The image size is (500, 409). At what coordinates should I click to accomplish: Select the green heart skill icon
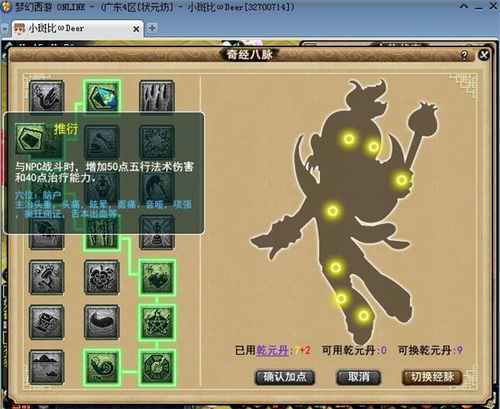[157, 277]
